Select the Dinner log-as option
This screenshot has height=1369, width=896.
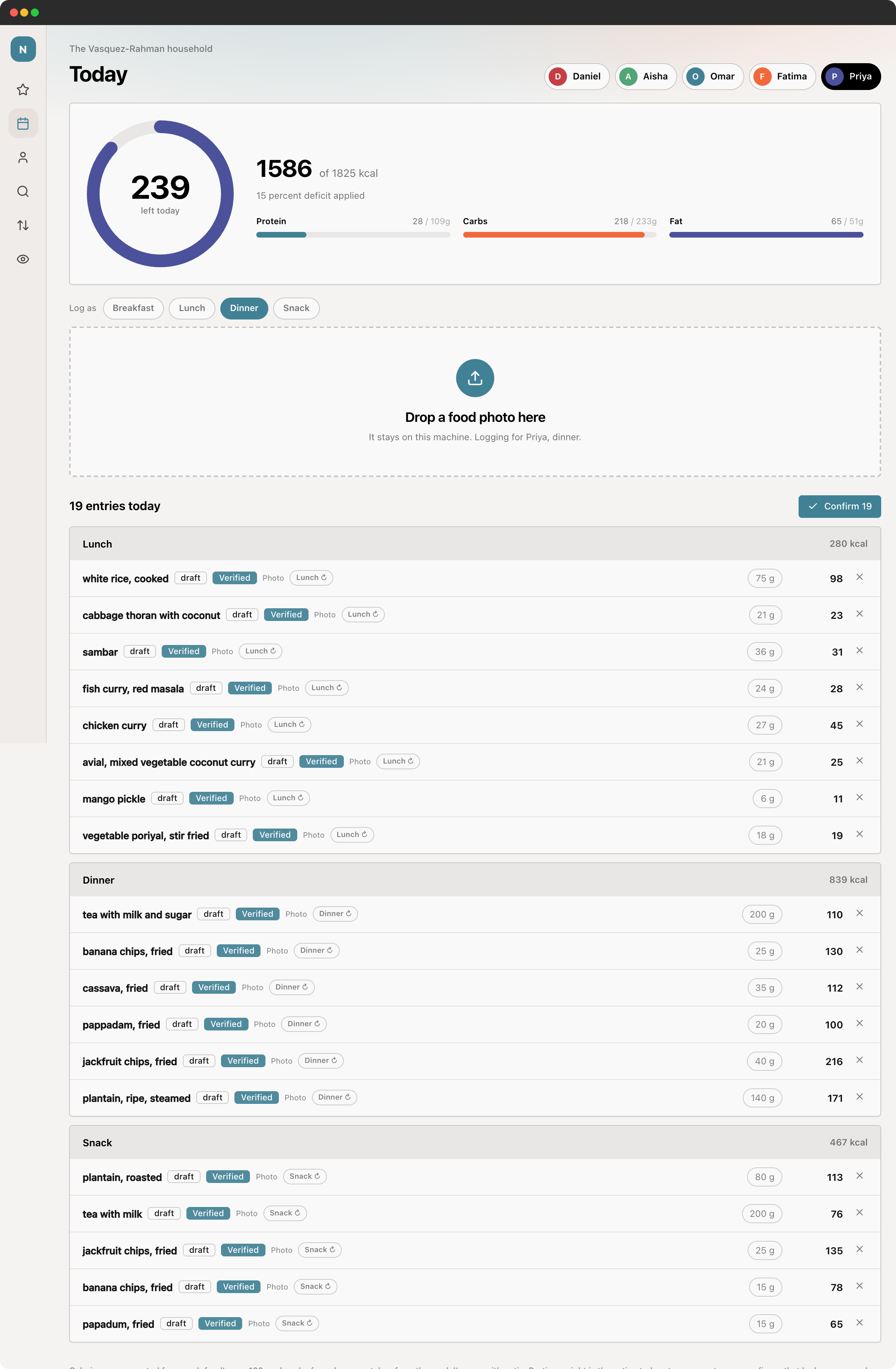244,308
